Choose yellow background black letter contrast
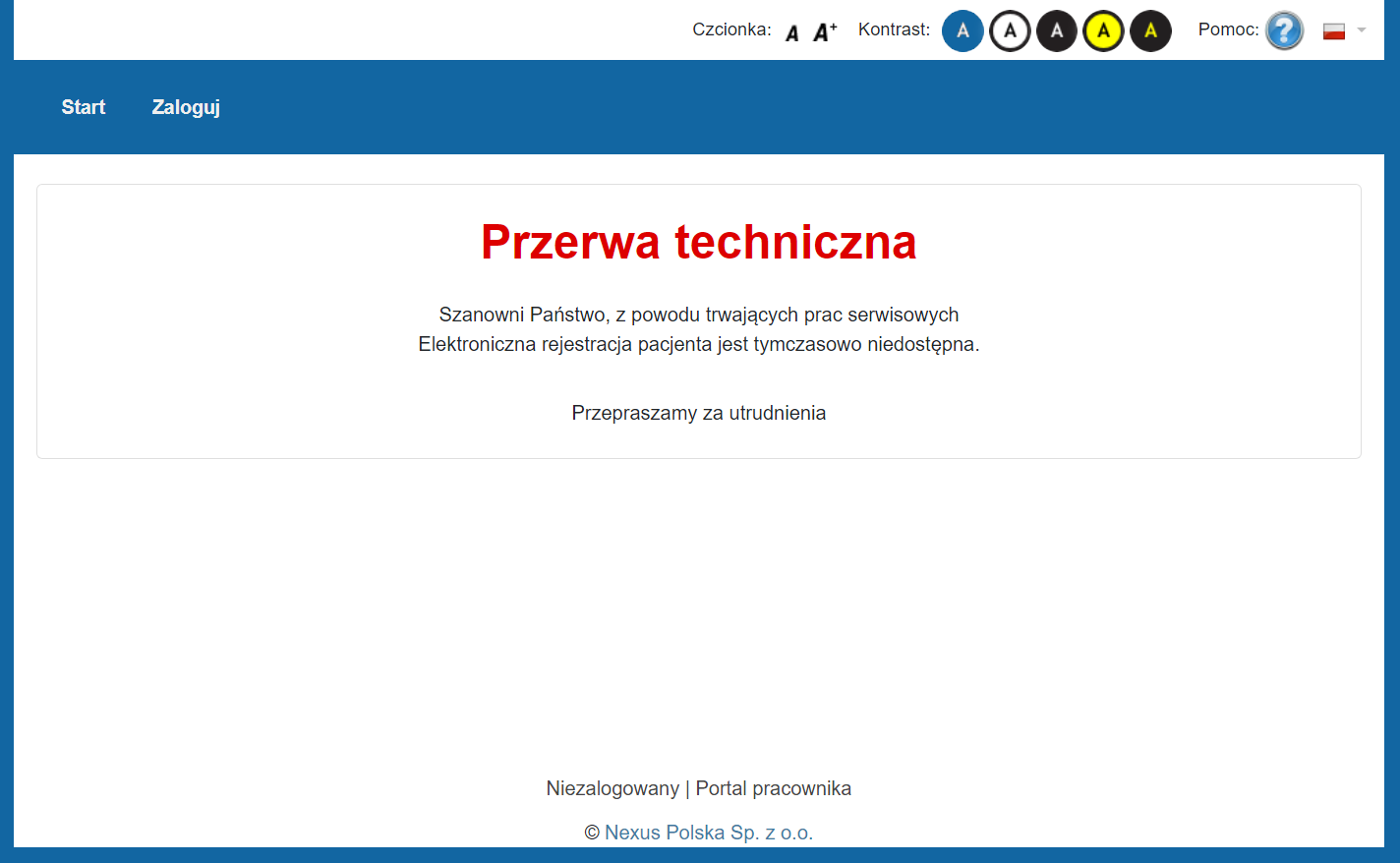 1104,30
